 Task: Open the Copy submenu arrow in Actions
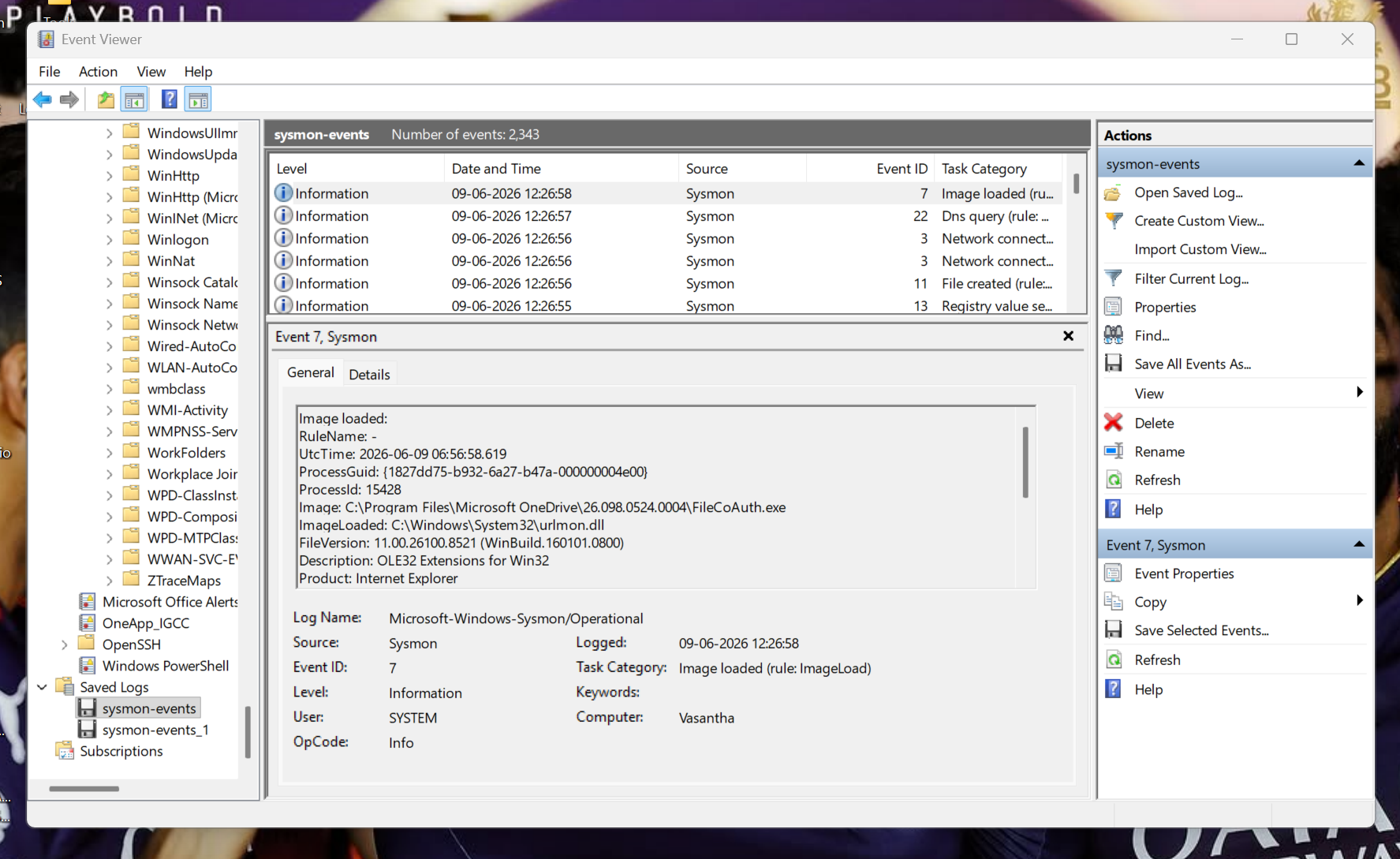(1360, 601)
